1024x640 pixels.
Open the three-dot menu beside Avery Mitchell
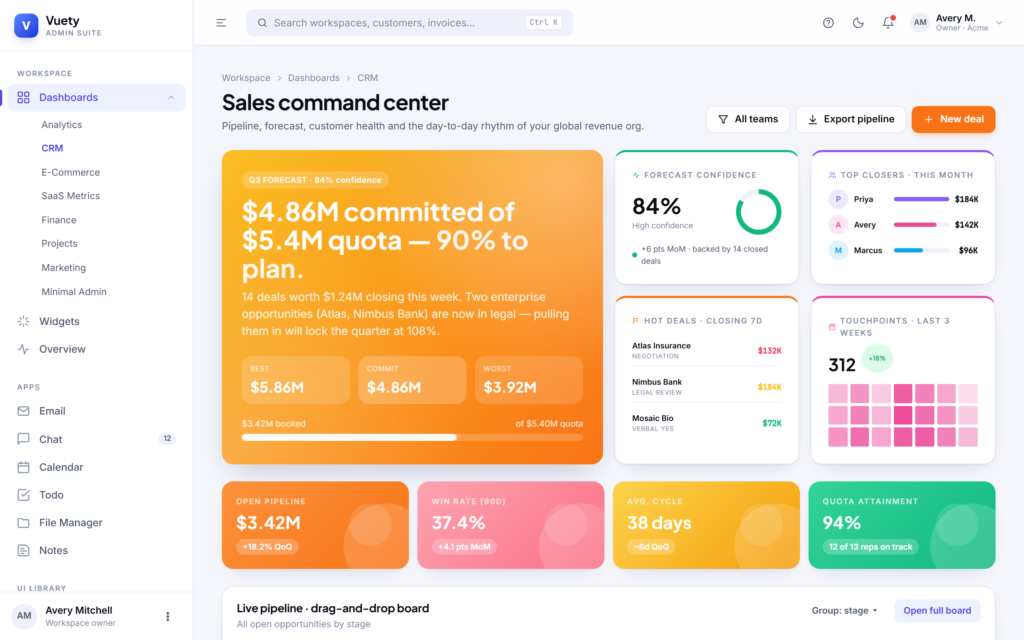[x=168, y=616]
